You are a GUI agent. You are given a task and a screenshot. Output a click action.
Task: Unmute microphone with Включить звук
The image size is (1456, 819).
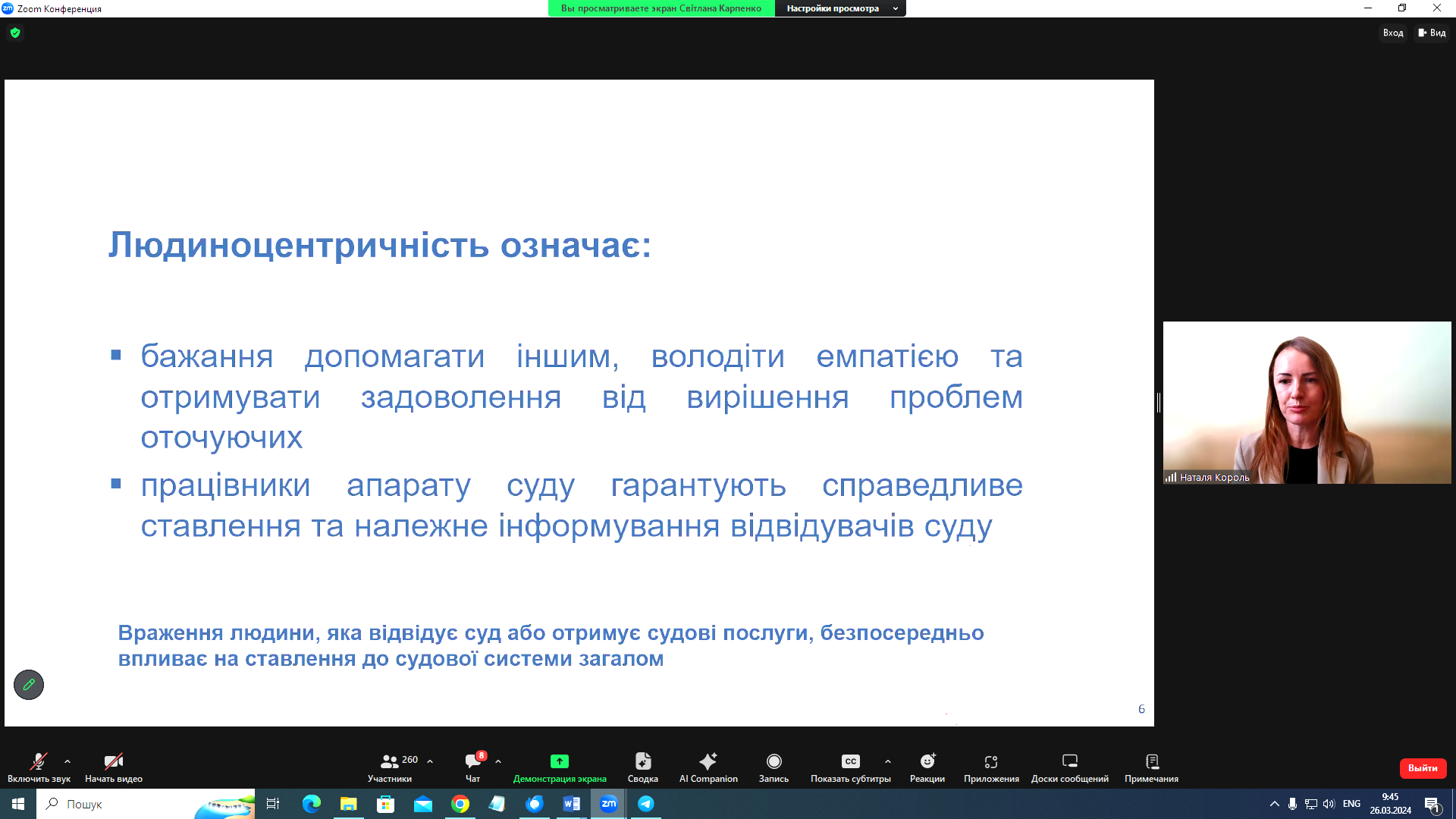click(x=38, y=767)
